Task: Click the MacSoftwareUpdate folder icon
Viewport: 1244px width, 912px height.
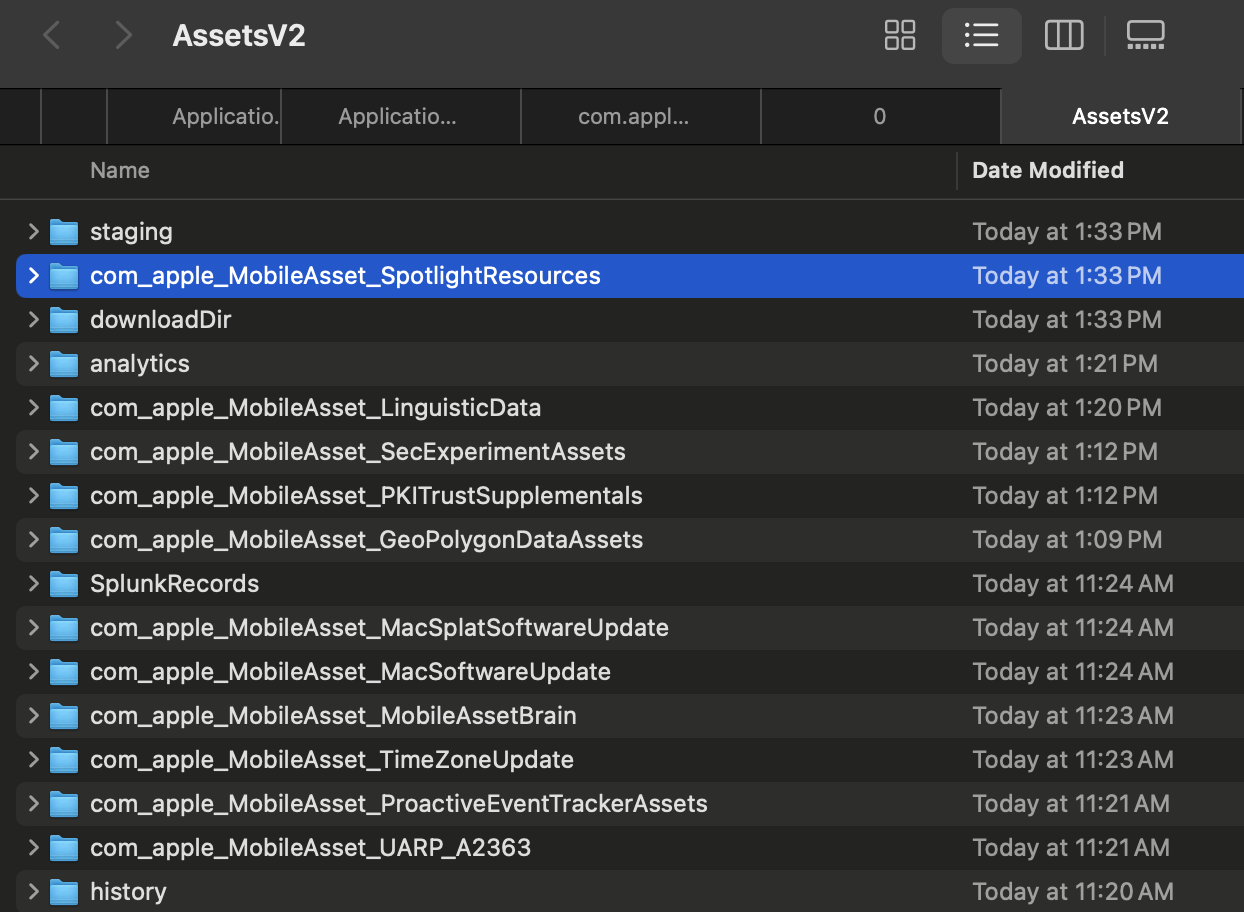Action: coord(64,672)
